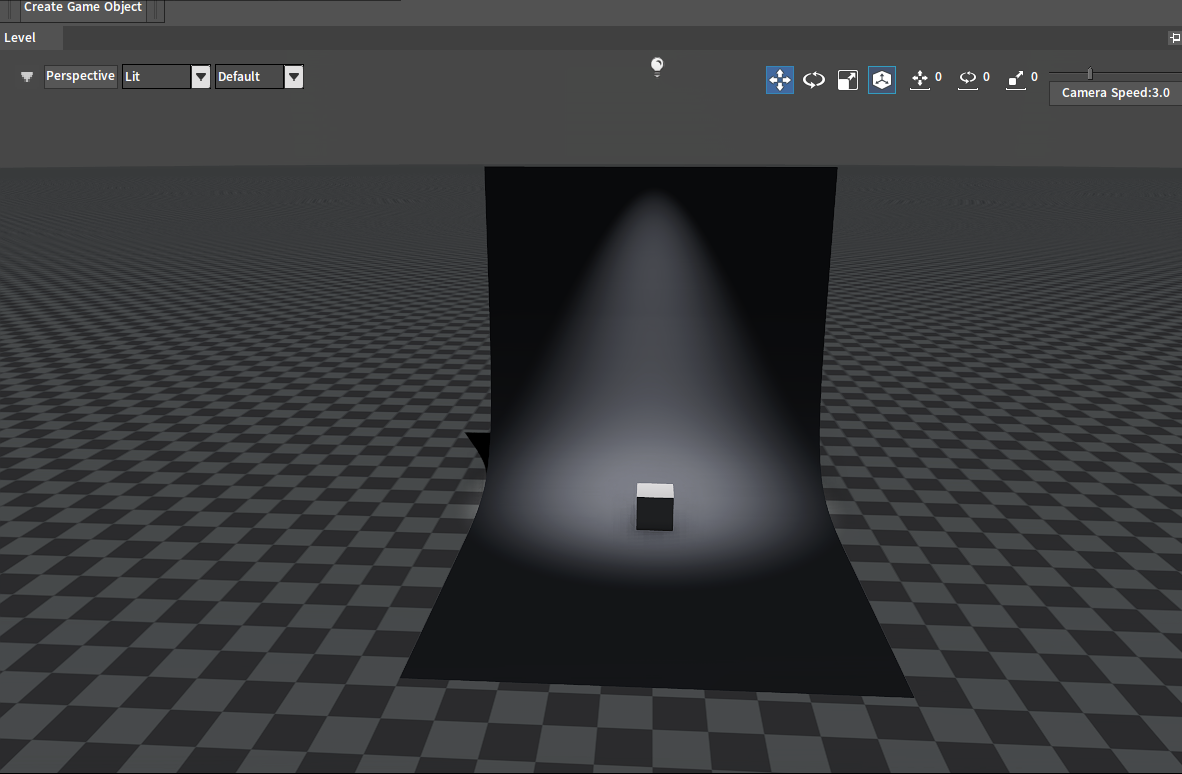Click the camera speed slider handle

[1090, 73]
